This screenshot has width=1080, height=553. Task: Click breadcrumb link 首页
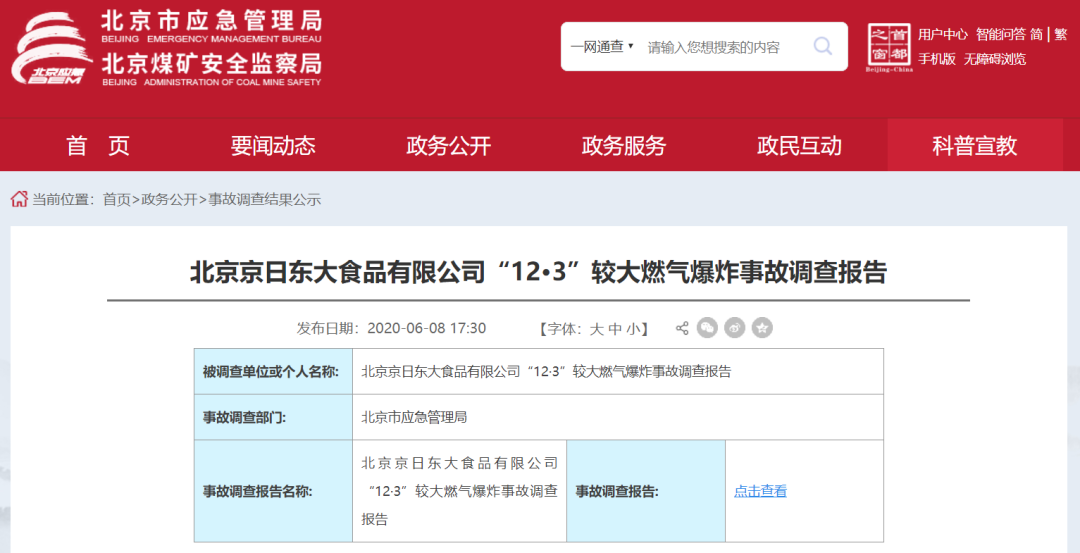click(x=116, y=200)
